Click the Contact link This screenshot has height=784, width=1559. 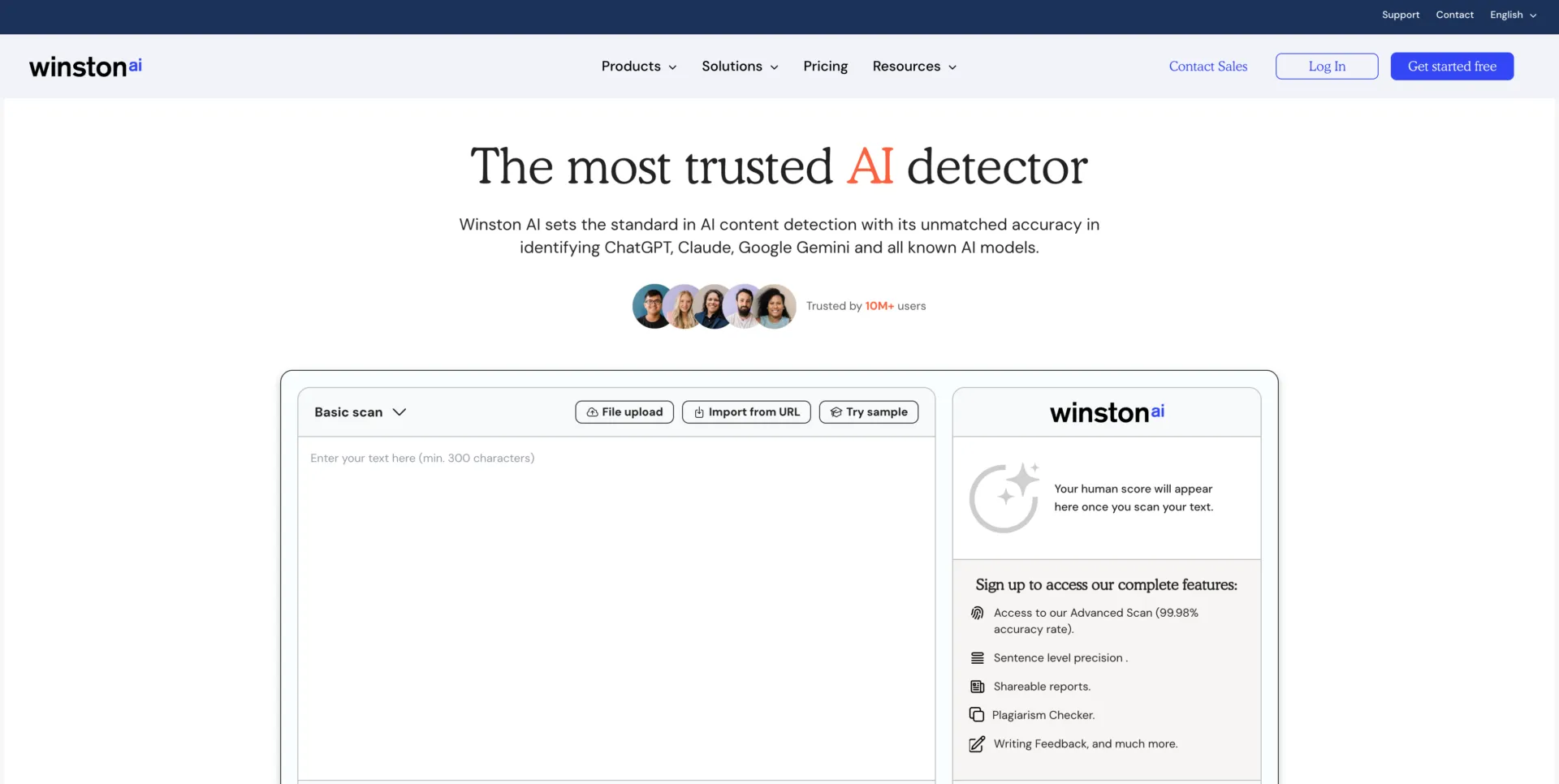click(x=1454, y=15)
